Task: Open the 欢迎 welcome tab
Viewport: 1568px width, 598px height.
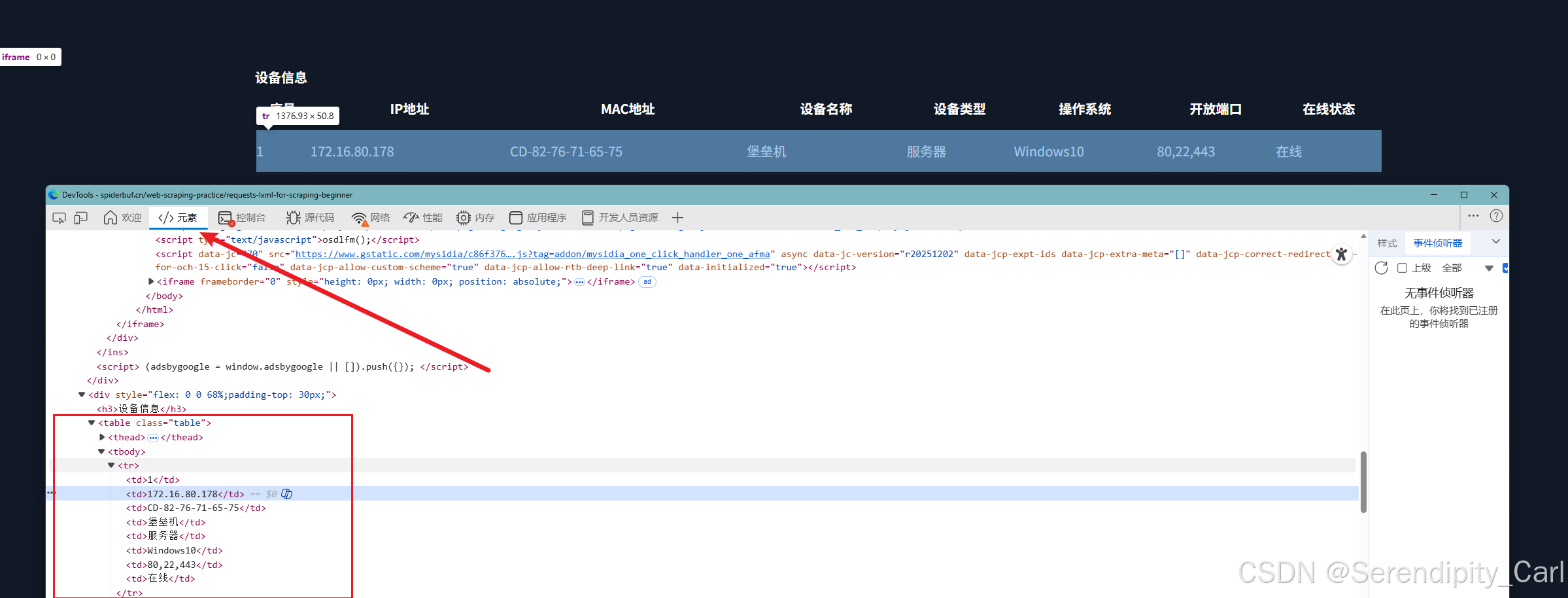Action: tap(122, 218)
